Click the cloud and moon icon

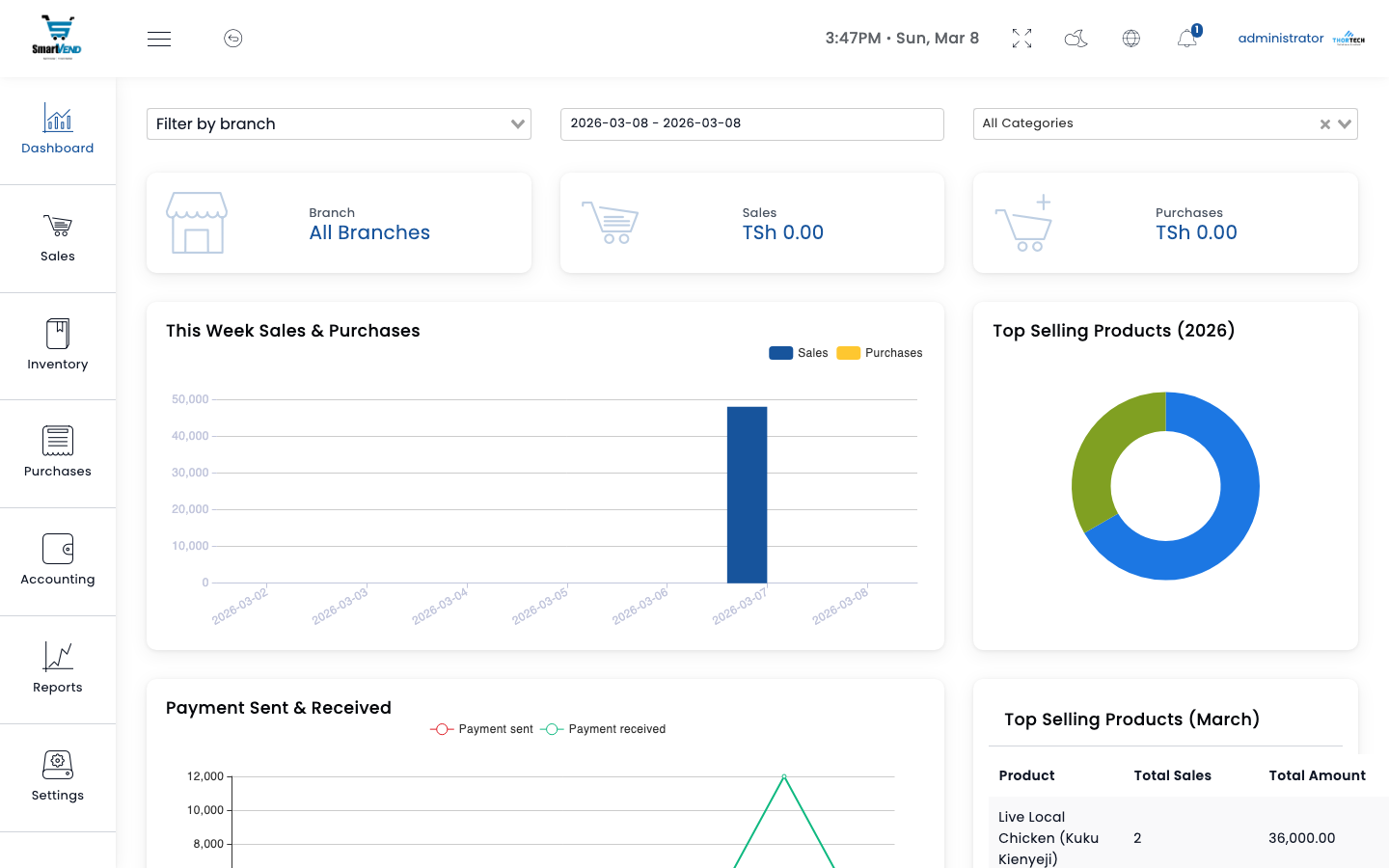coord(1076,39)
